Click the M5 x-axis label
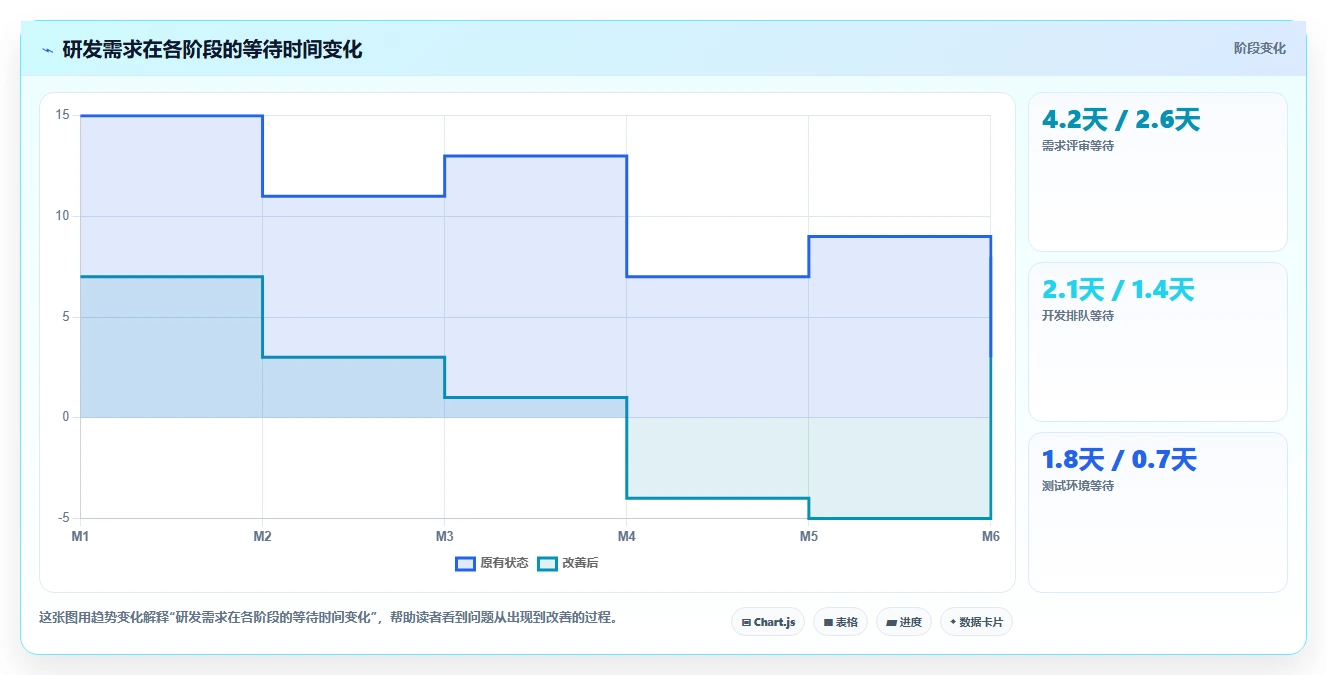Screen dimensions: 1327x675 coord(808,537)
